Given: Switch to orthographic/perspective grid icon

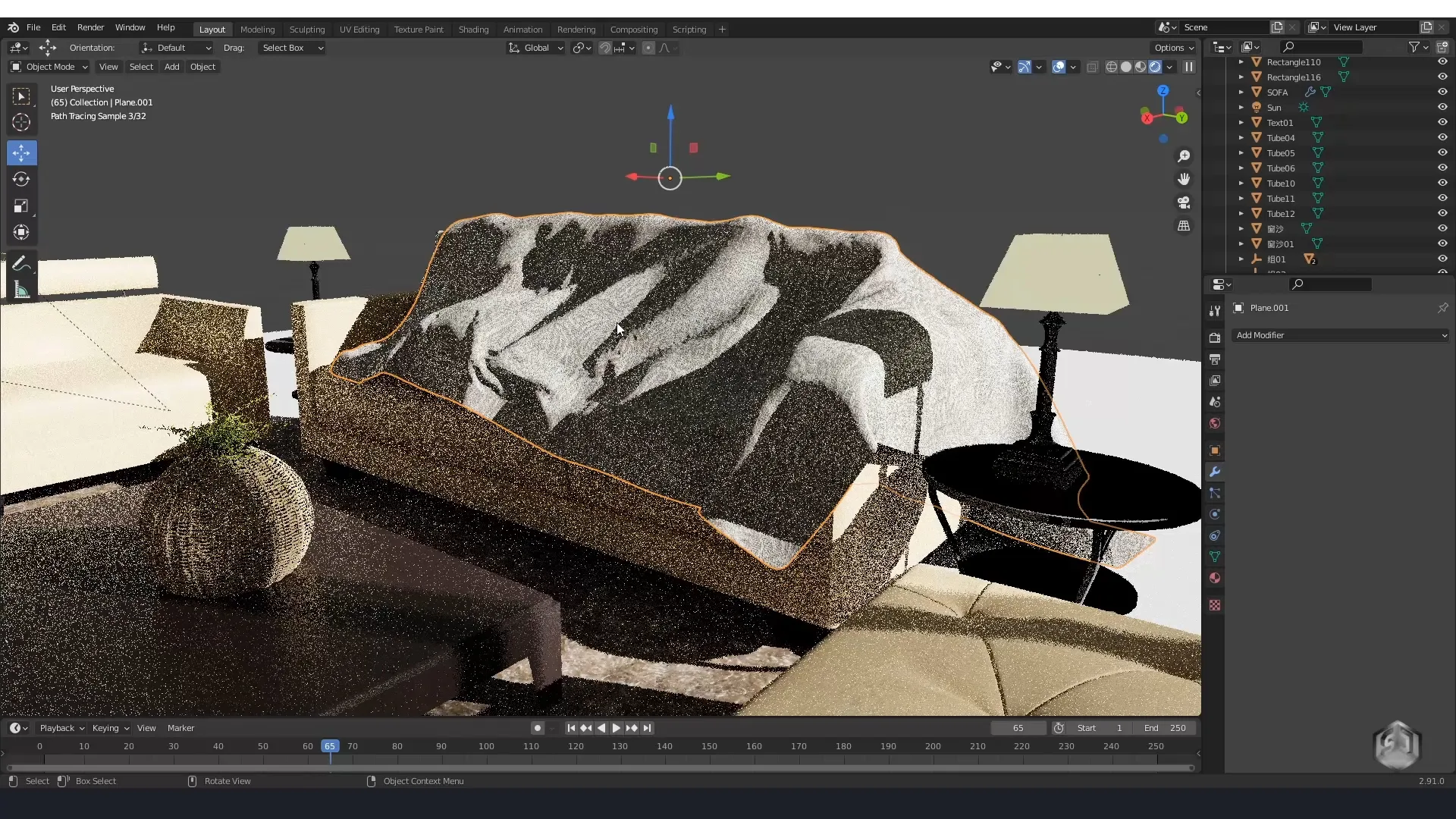Looking at the screenshot, I should (x=1184, y=226).
